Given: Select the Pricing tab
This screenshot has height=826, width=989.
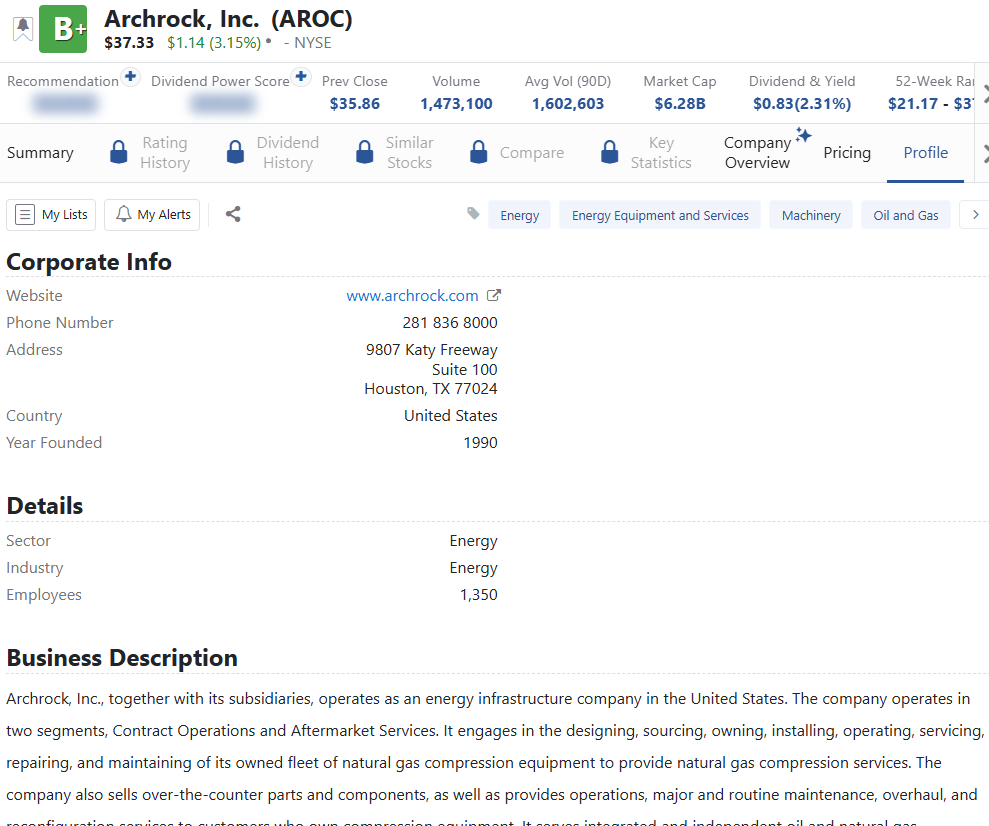Looking at the screenshot, I should tap(846, 153).
